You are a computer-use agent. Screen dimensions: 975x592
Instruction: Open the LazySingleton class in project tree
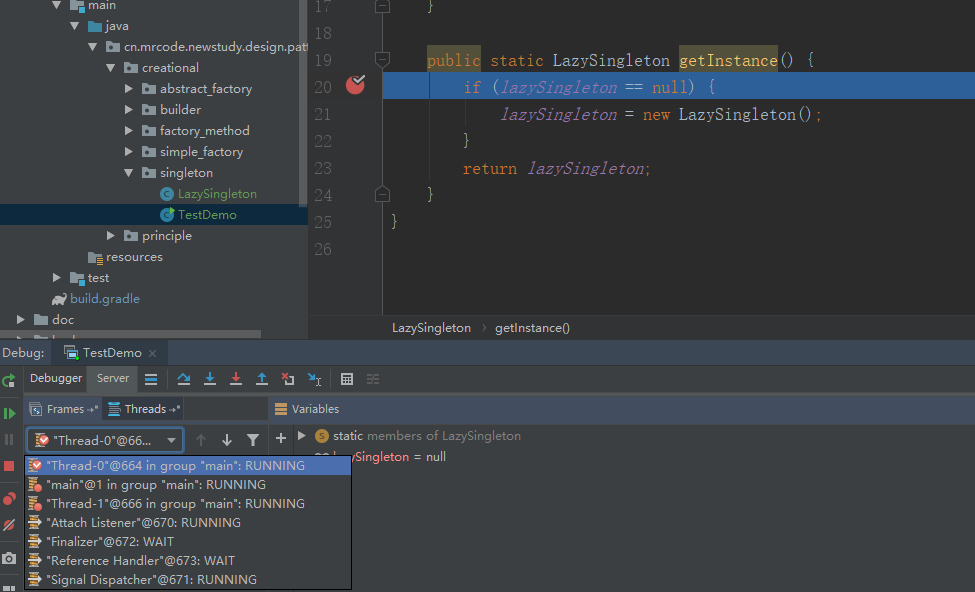click(x=216, y=194)
